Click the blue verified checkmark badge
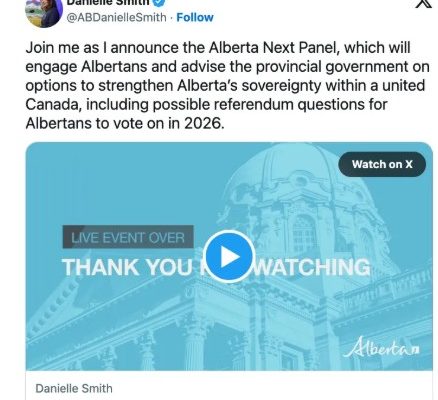The image size is (438, 400). pyautogui.click(x=159, y=2)
